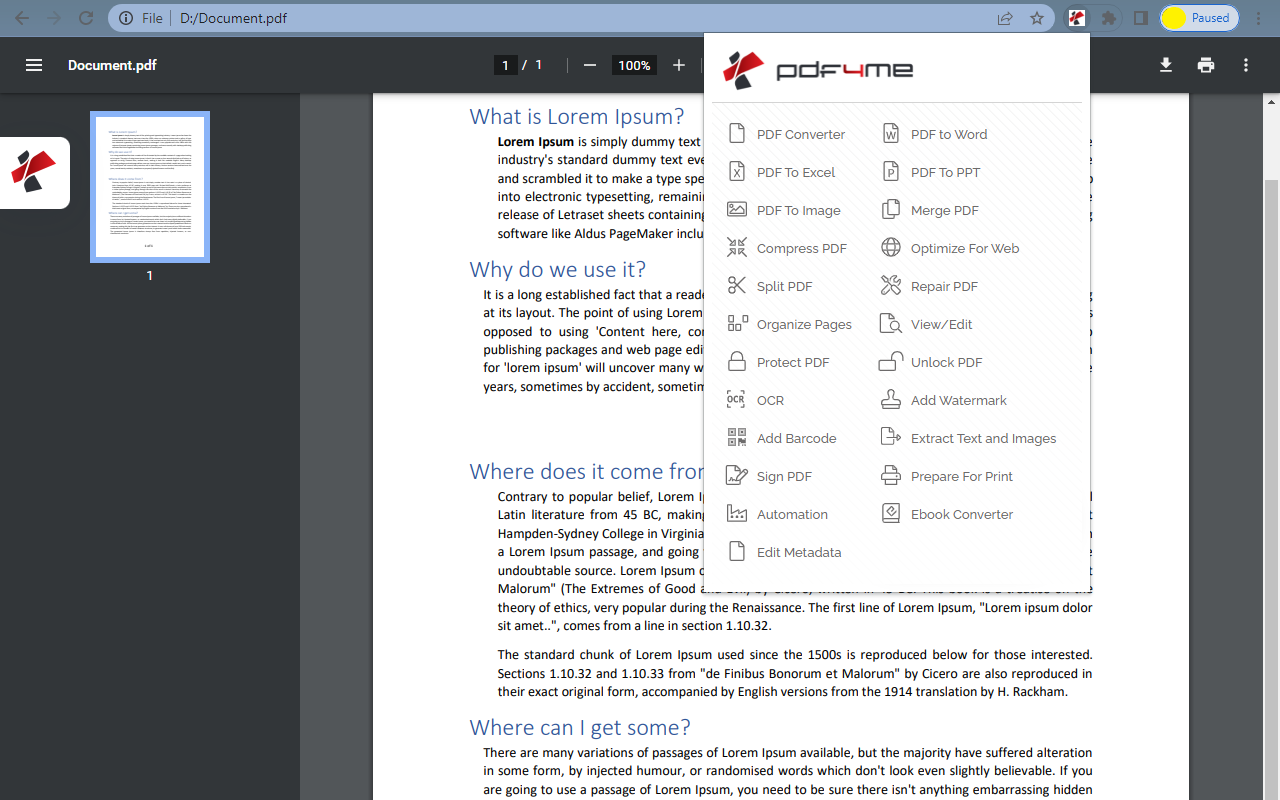The height and width of the screenshot is (800, 1280).
Task: Open the Extensions puzzle menu
Action: (x=1108, y=18)
